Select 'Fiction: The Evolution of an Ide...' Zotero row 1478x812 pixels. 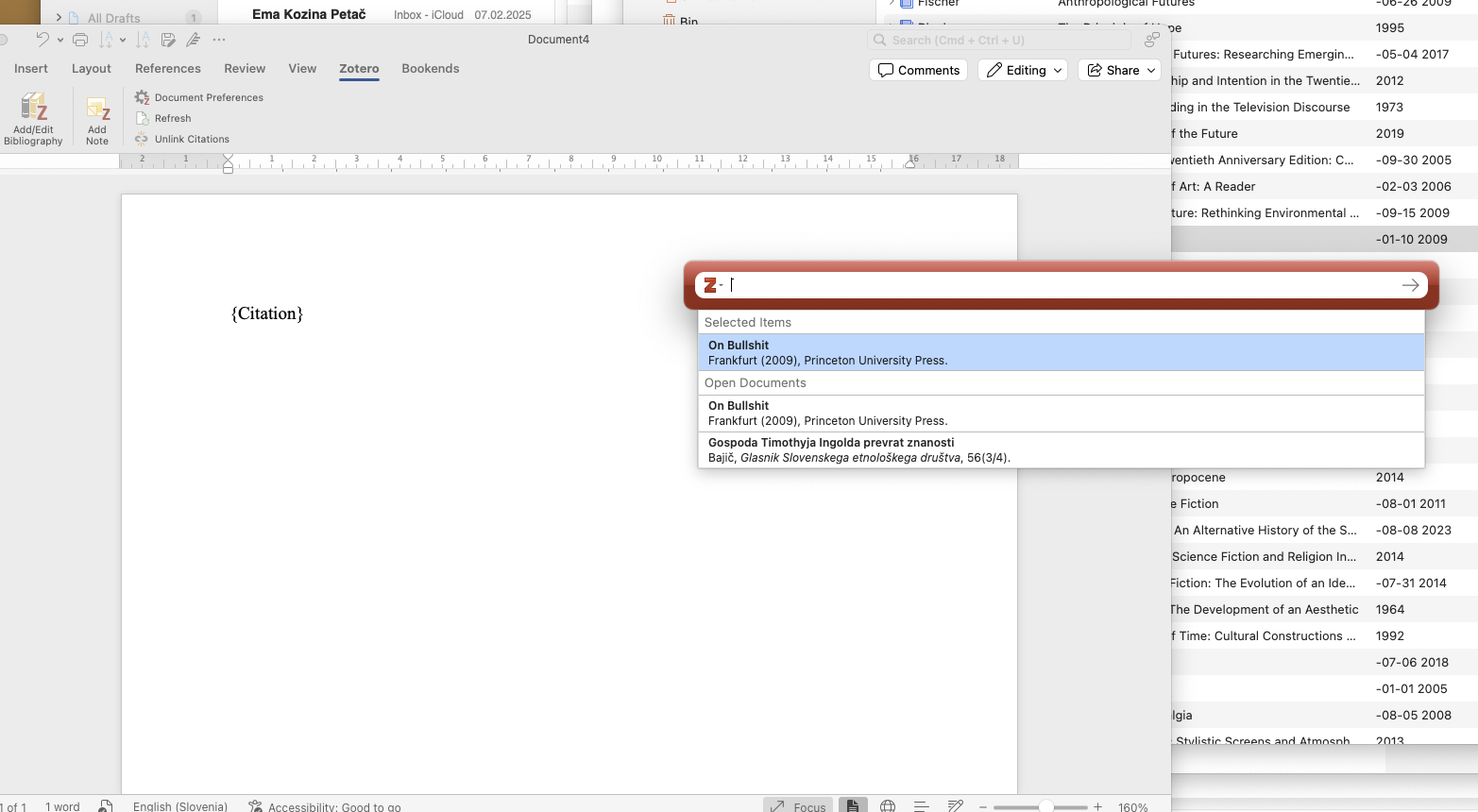click(1324, 583)
